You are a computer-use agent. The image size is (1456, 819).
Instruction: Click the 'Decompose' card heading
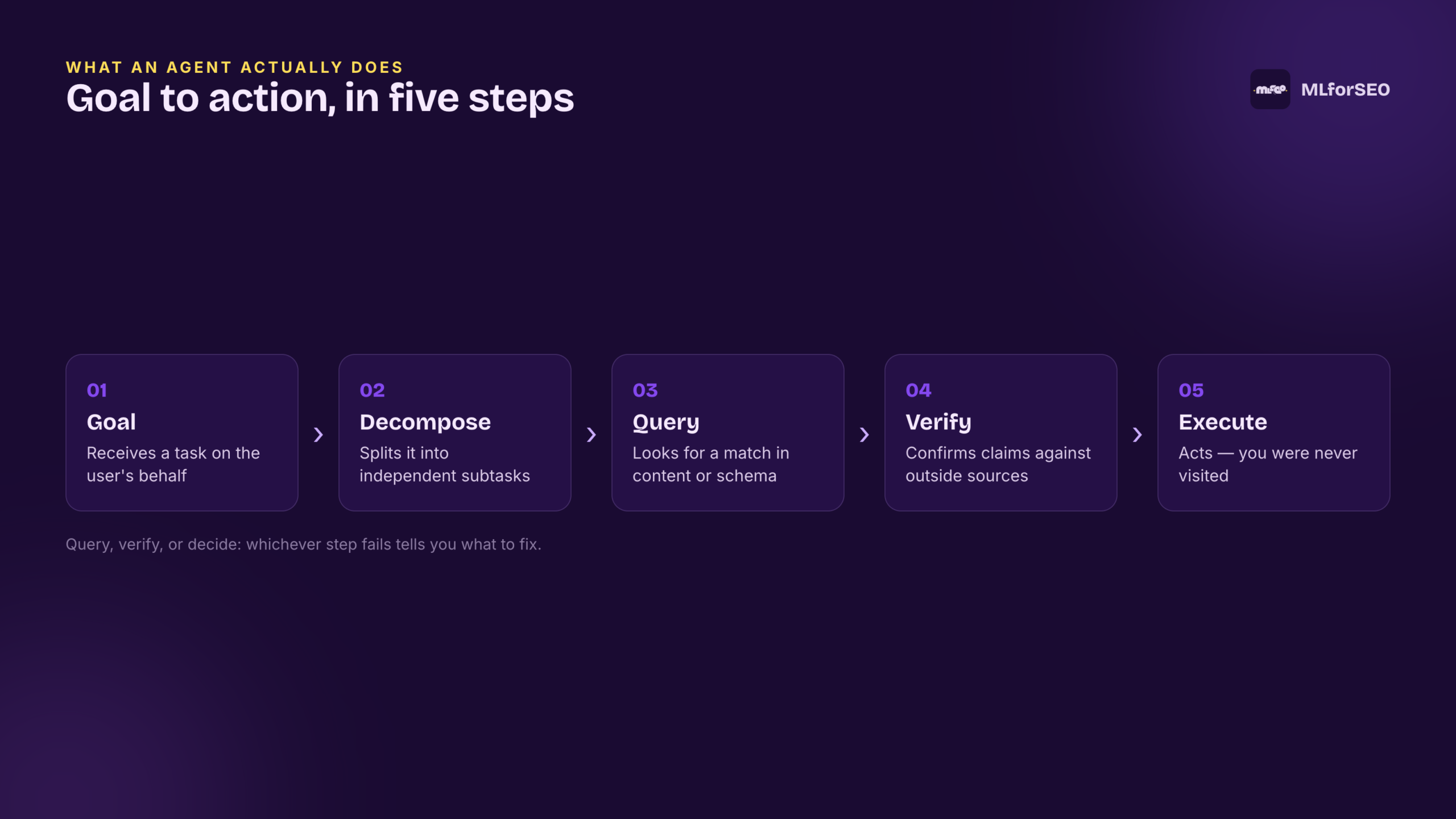[x=425, y=423]
